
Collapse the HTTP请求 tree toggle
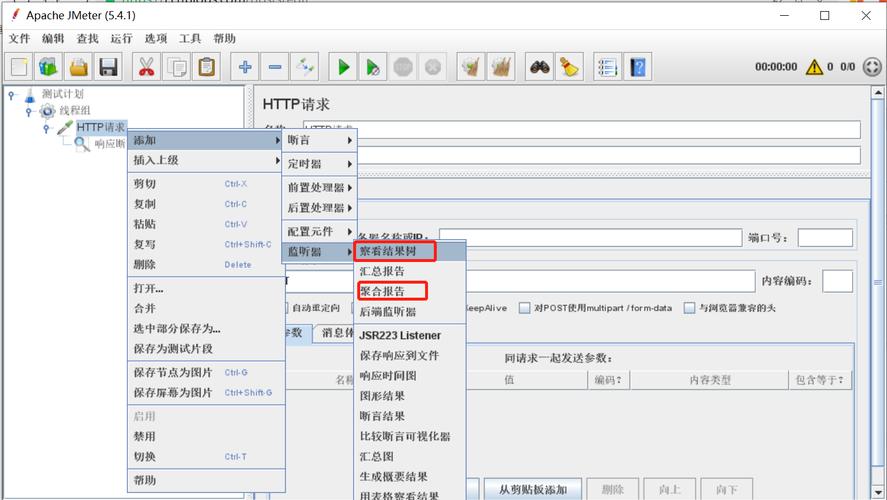[x=46, y=128]
